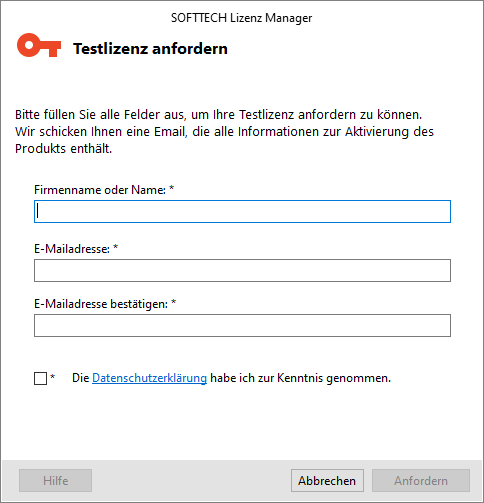The height and width of the screenshot is (503, 484).
Task: Click the asterisk after Firmenname oder Name
Action: pos(171,188)
